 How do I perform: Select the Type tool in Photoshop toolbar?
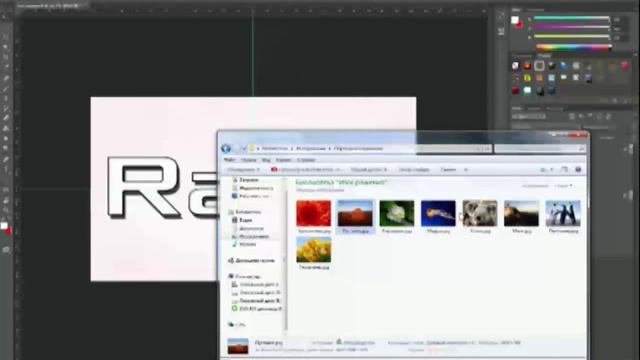(x=6, y=168)
